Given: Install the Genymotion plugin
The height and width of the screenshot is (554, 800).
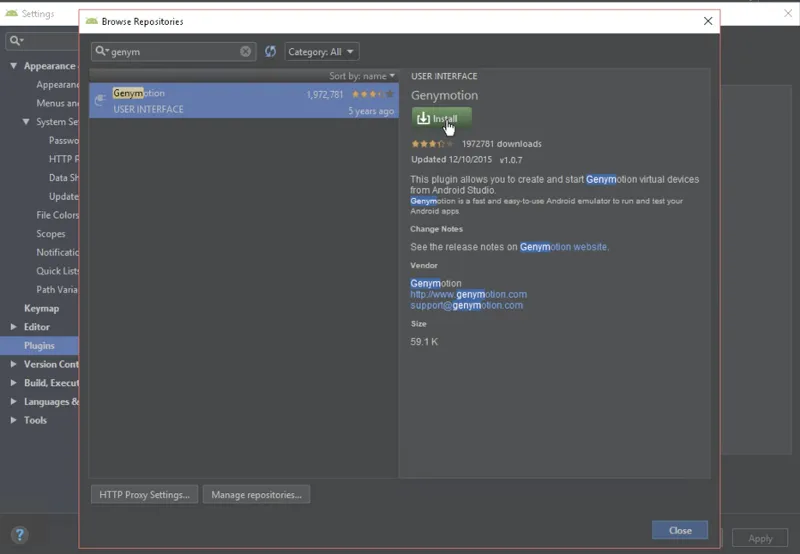Looking at the screenshot, I should coord(442,118).
